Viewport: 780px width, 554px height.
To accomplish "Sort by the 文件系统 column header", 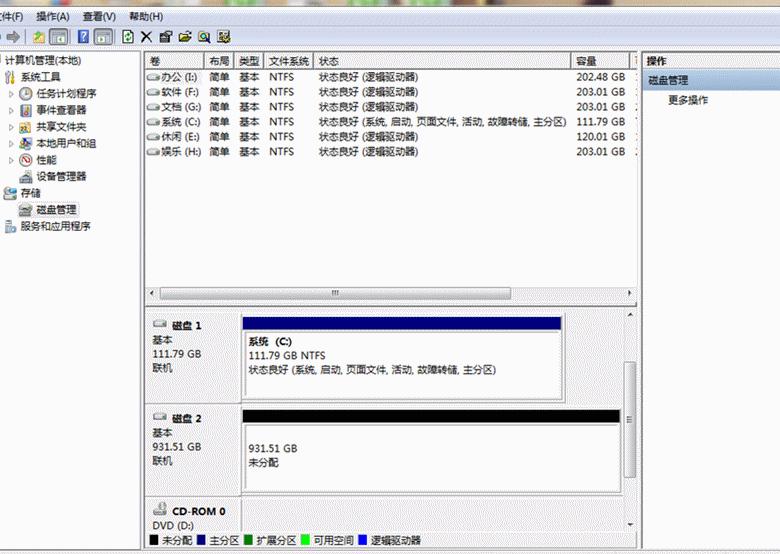I will (x=289, y=61).
